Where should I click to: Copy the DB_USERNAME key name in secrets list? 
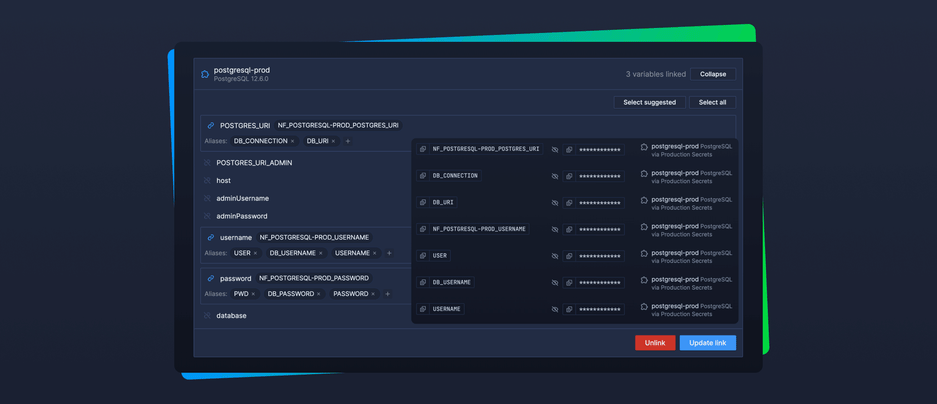(x=422, y=282)
